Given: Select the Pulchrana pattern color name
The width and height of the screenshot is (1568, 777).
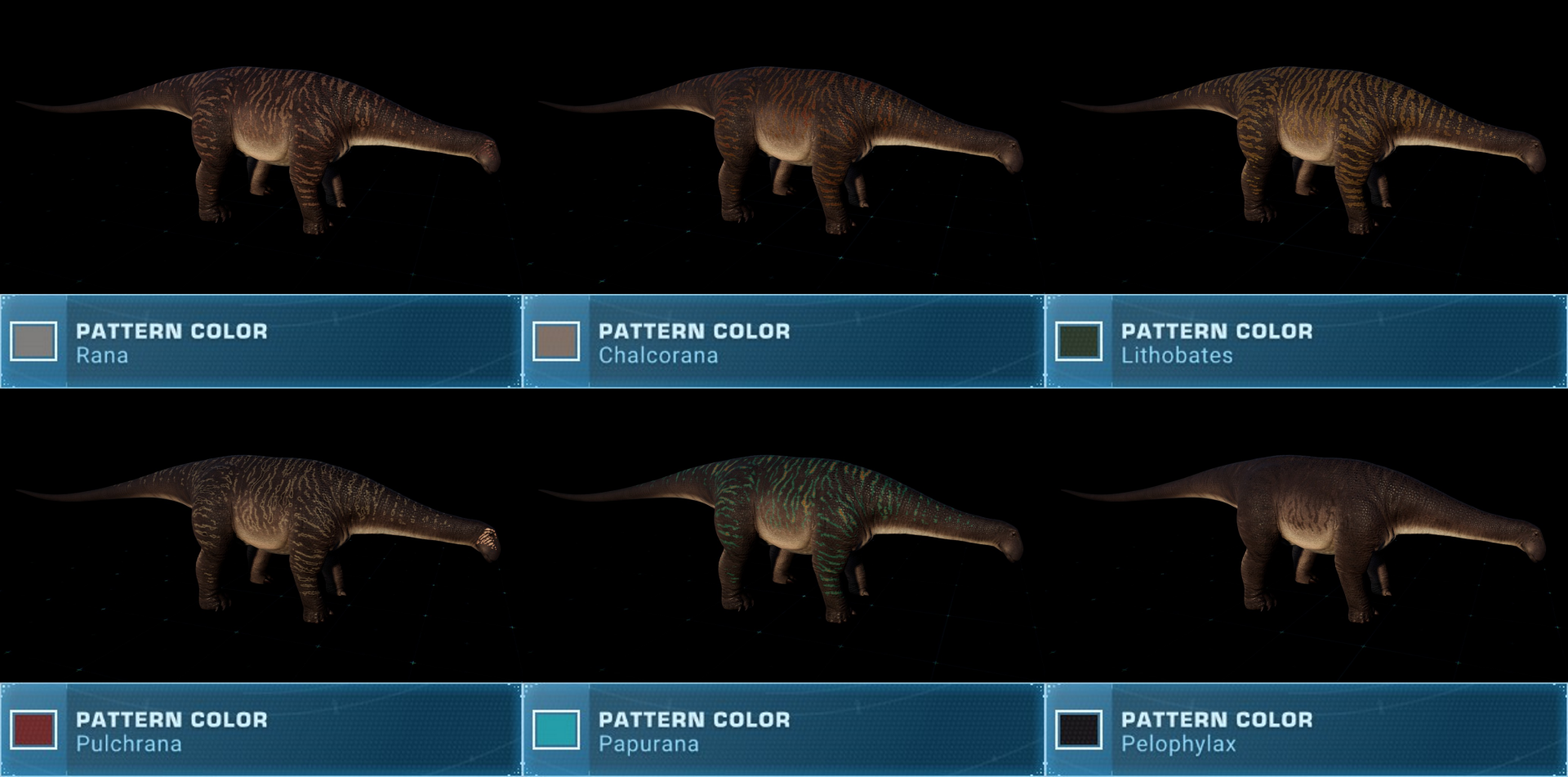Looking at the screenshot, I should (x=129, y=744).
